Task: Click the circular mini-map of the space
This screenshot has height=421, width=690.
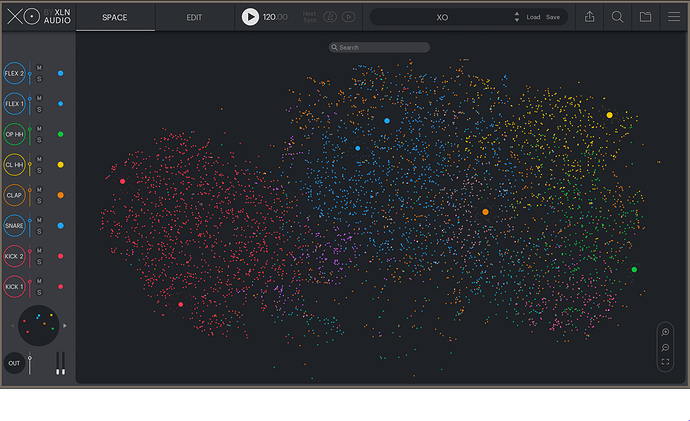Action: point(39,326)
